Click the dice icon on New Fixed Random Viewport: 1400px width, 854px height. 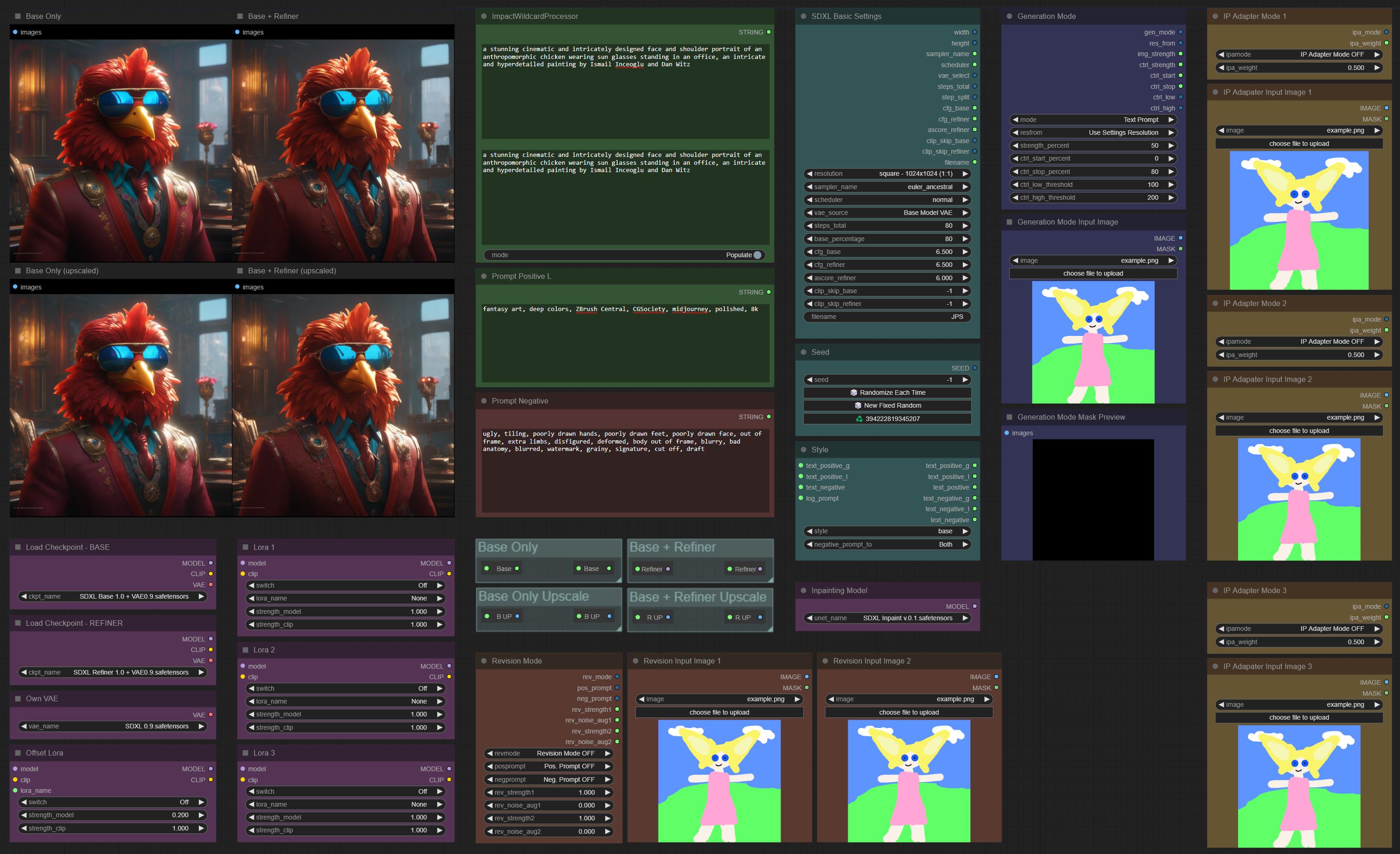(858, 406)
